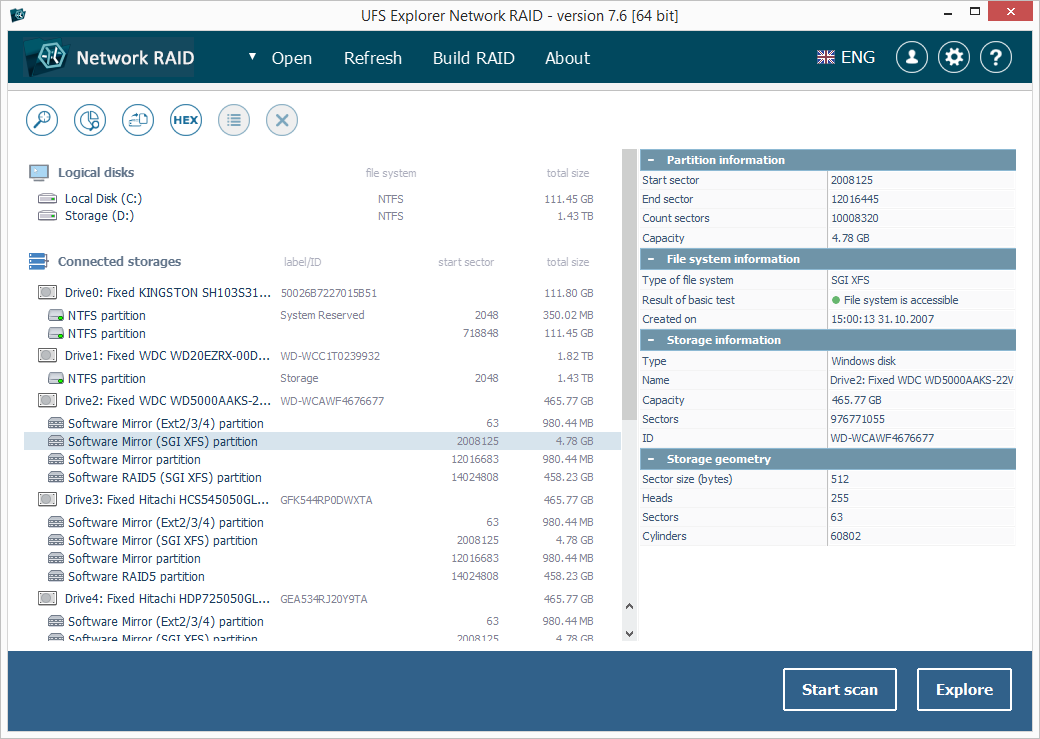Viewport: 1040px width, 739px height.
Task: Select Drive3 Software RAID5 partition
Action: pos(322,576)
